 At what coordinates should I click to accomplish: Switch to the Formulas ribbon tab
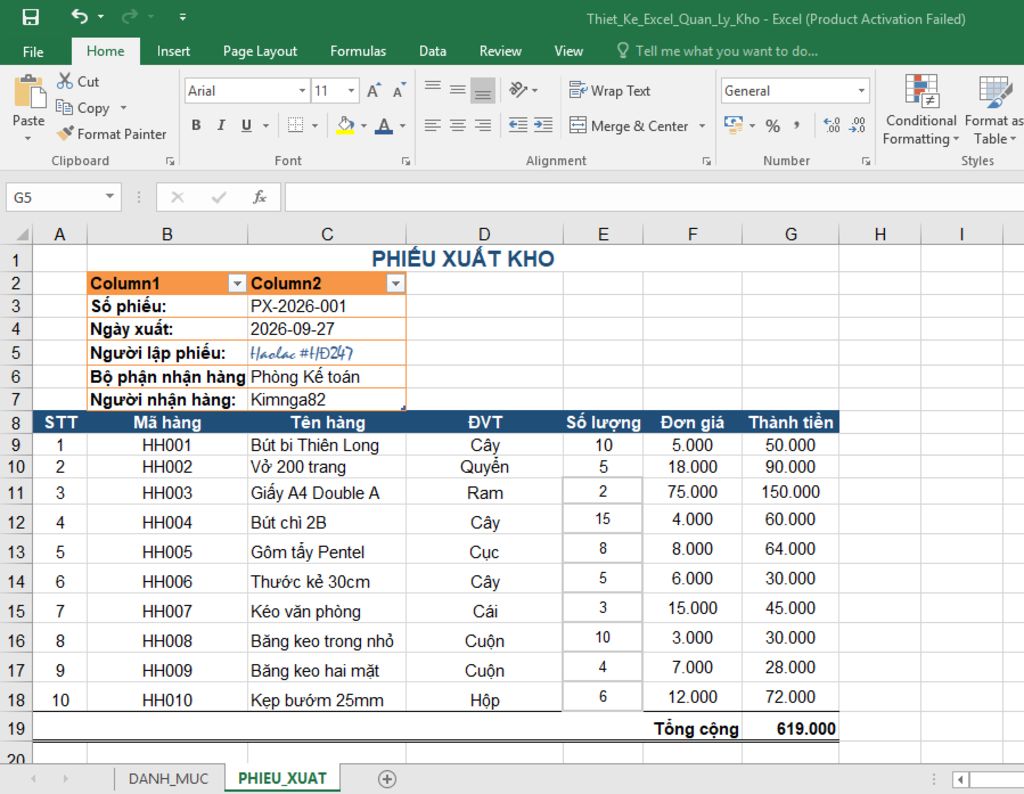coord(358,51)
